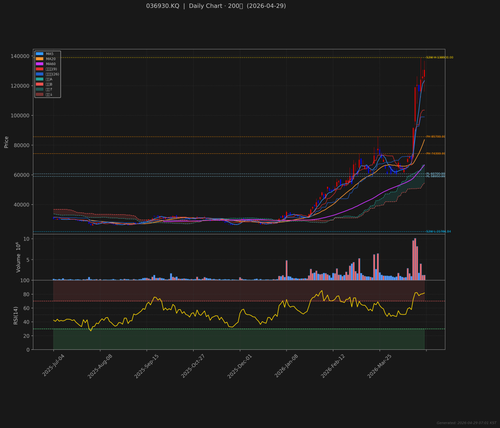Click the date label 2026-Jan-08
The width and height of the screenshot is (500, 428).
click(x=286, y=366)
